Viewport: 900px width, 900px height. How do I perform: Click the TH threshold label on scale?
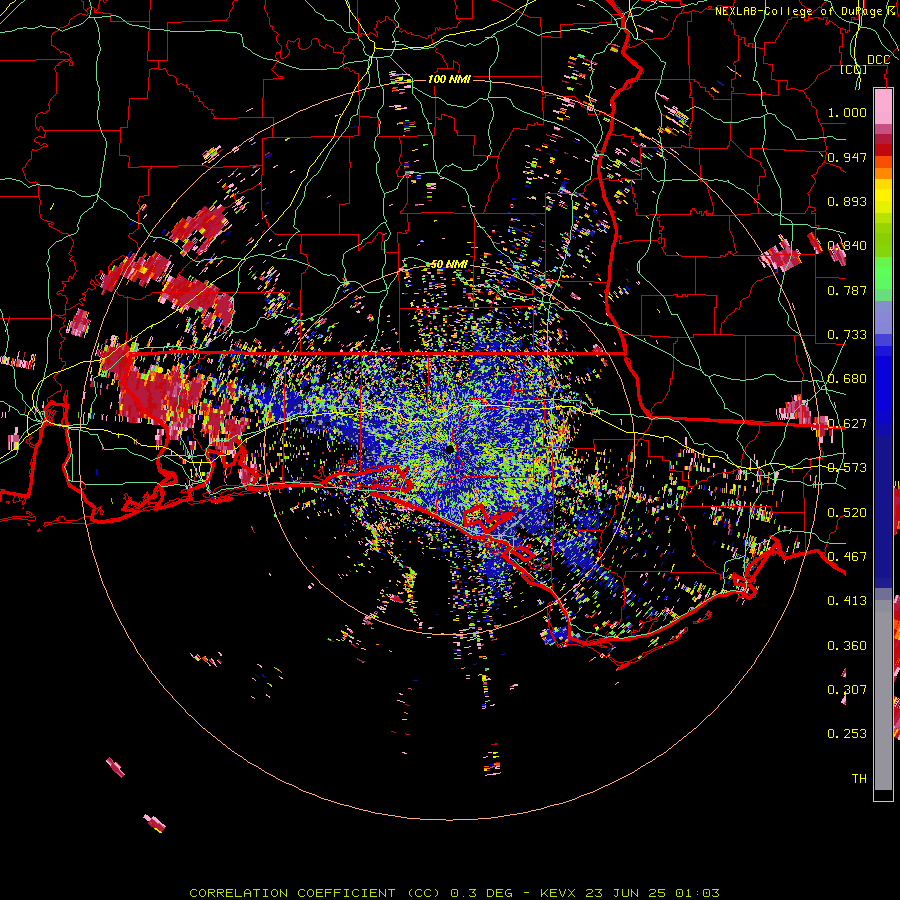click(x=859, y=778)
